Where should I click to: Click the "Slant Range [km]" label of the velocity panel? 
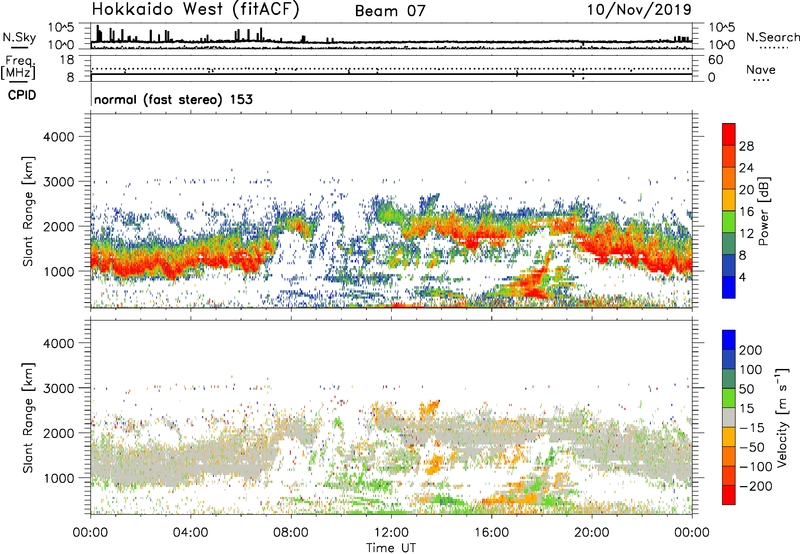28,417
